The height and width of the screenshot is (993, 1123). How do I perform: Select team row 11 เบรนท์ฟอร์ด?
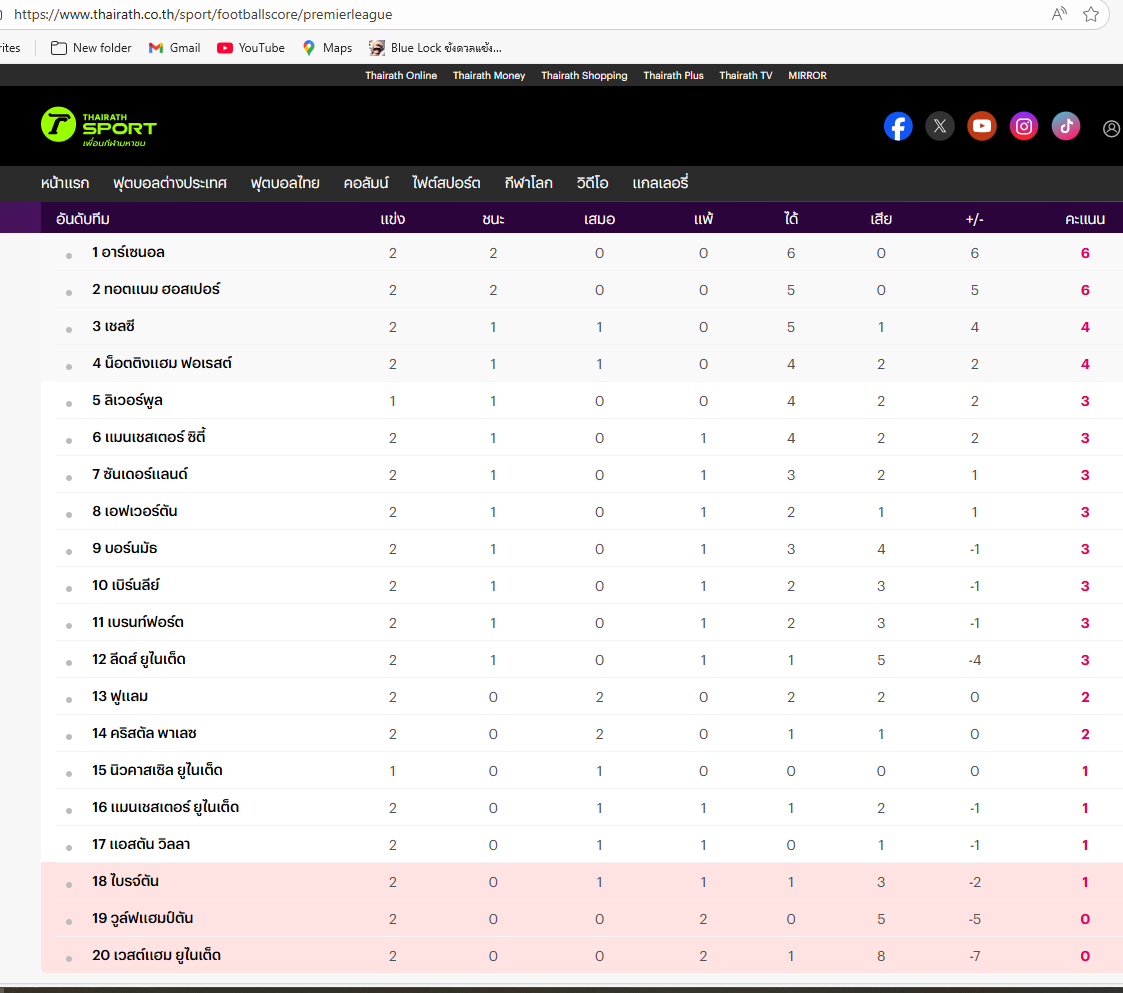(582, 623)
